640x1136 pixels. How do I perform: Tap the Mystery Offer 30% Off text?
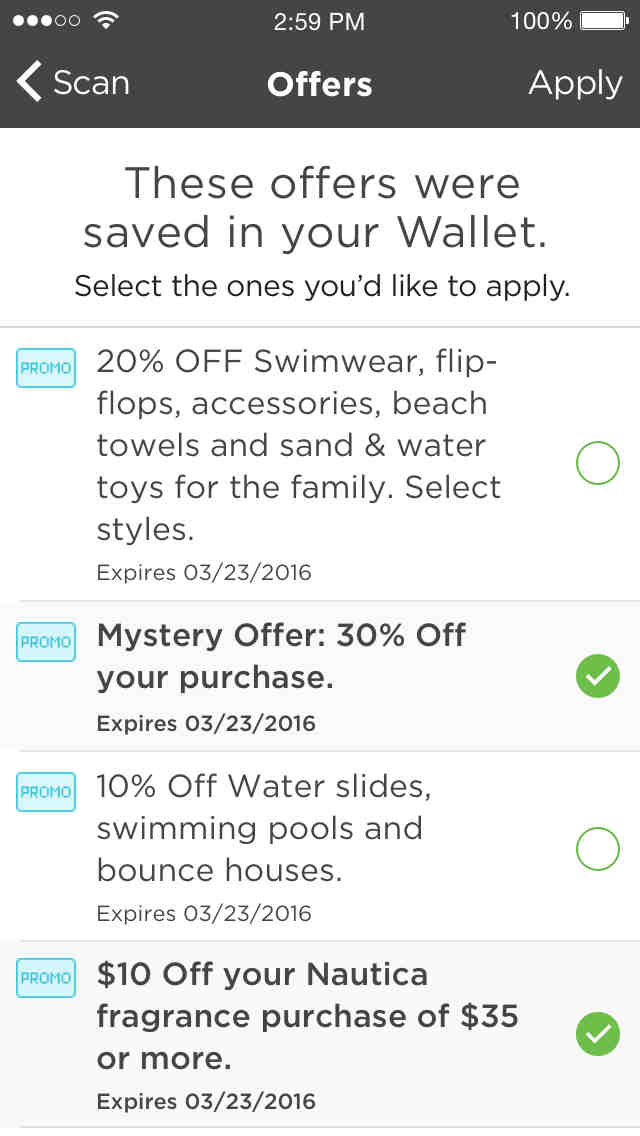click(281, 656)
